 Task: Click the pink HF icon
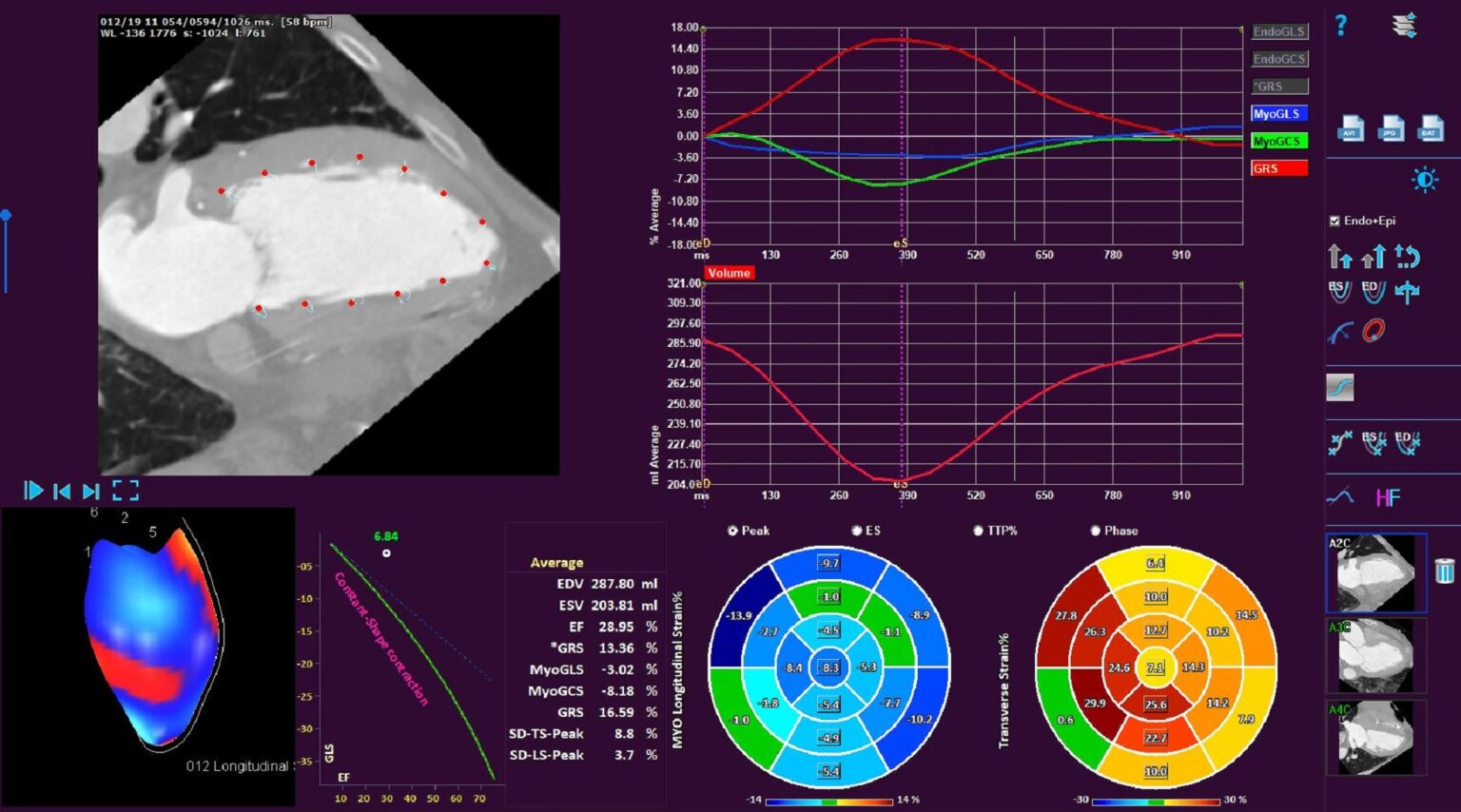[1388, 497]
